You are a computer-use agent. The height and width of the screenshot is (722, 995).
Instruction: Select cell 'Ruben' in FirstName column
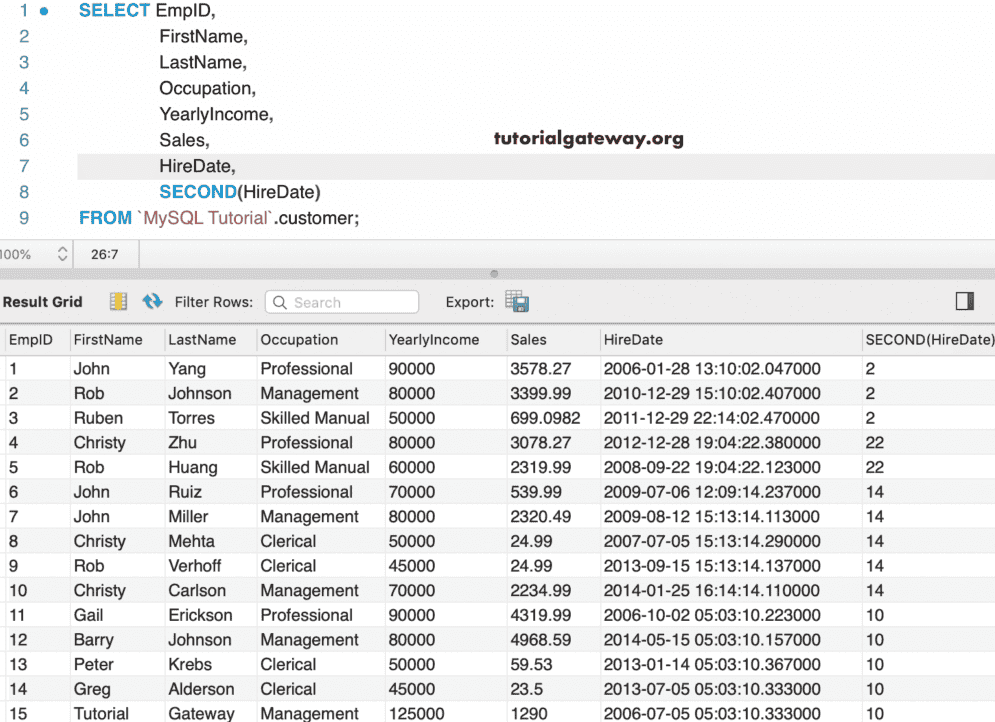[x=98, y=418]
